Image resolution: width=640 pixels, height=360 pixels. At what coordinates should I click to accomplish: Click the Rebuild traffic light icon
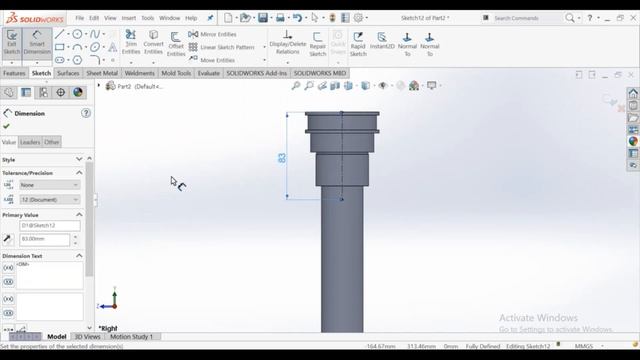coord(332,18)
